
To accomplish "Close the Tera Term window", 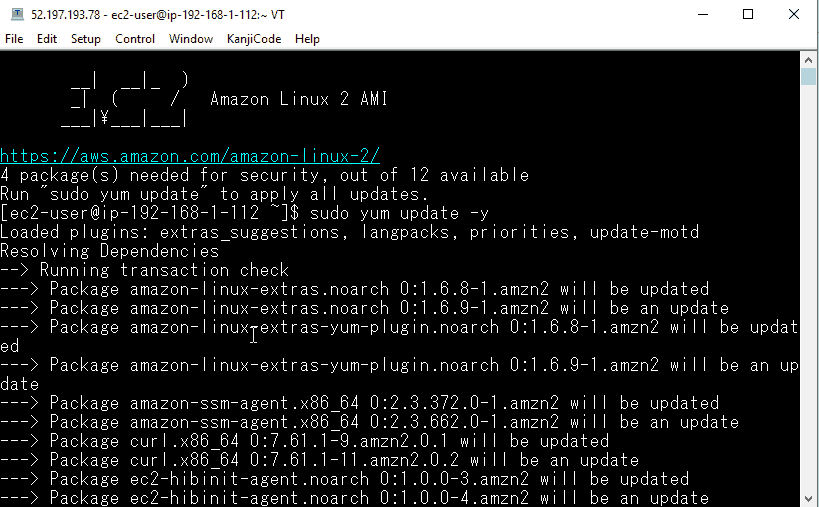I will coord(794,14).
